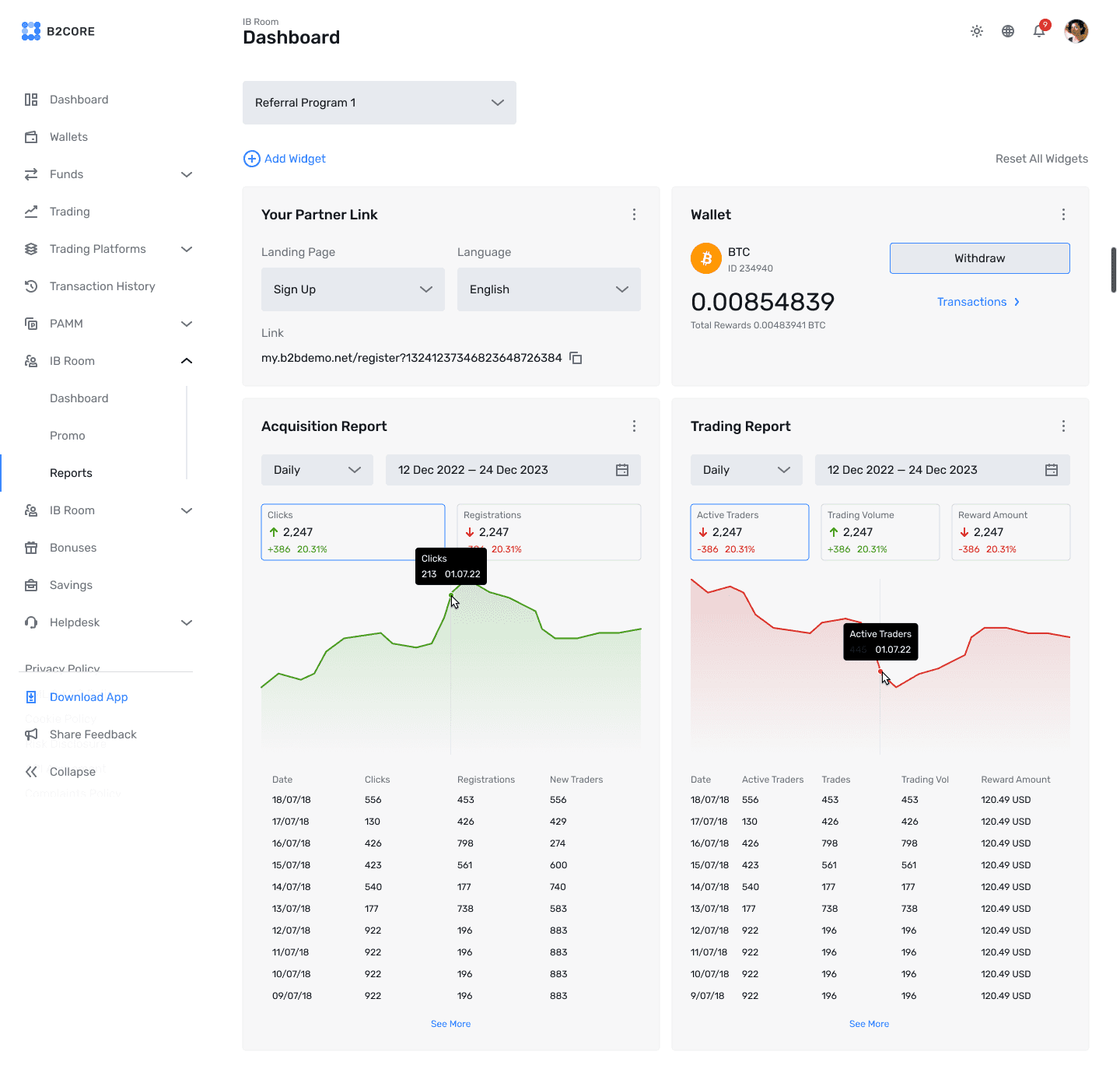Click the notifications bell icon
This screenshot has height=1069, width=1120.
pyautogui.click(x=1038, y=31)
